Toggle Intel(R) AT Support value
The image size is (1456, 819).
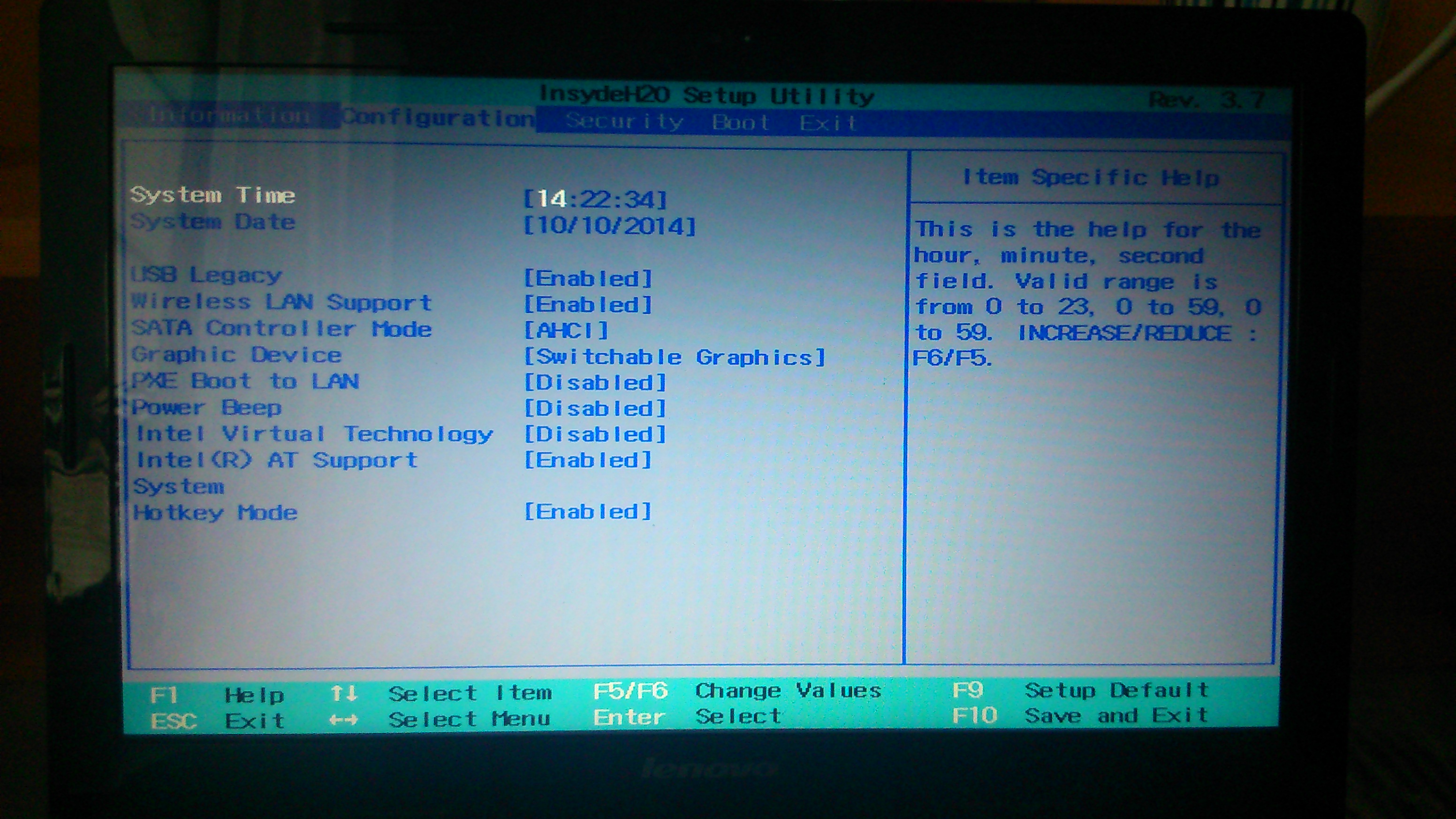pos(588,460)
